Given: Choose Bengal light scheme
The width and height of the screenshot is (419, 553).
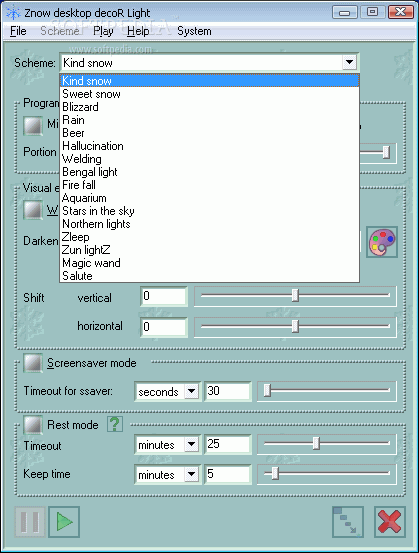Looking at the screenshot, I should 210,172.
